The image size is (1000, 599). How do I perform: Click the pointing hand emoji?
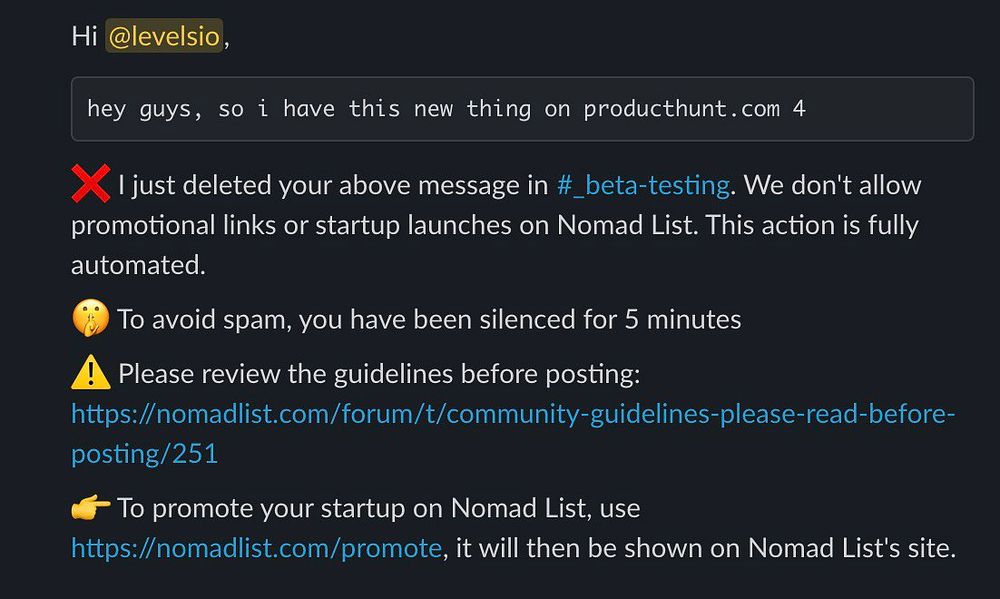[91, 508]
